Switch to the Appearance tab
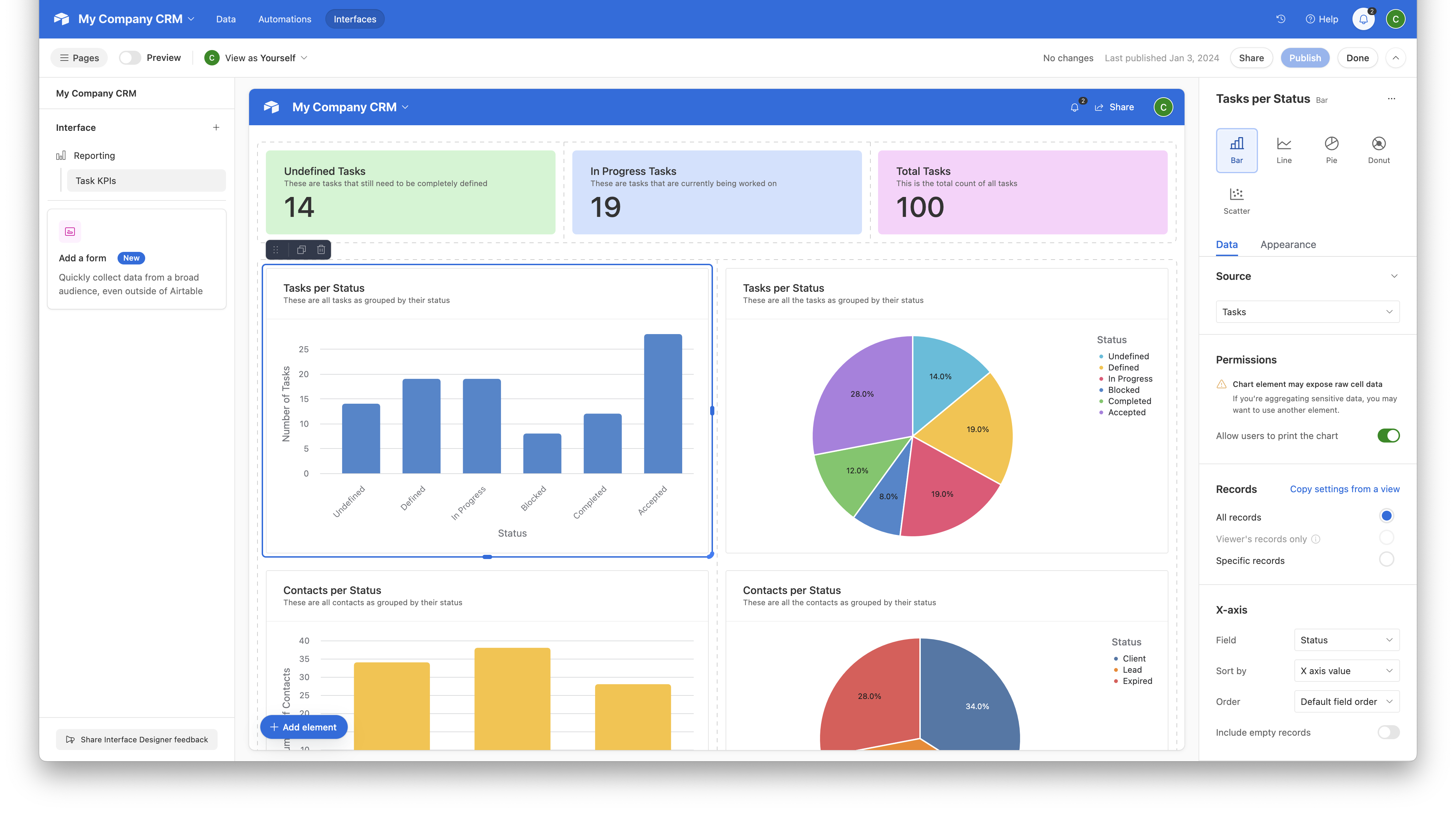This screenshot has height=813, width=1456. 1288,244
